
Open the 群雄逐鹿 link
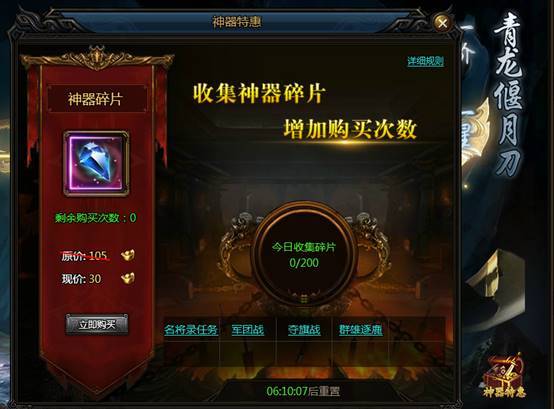[x=361, y=330]
